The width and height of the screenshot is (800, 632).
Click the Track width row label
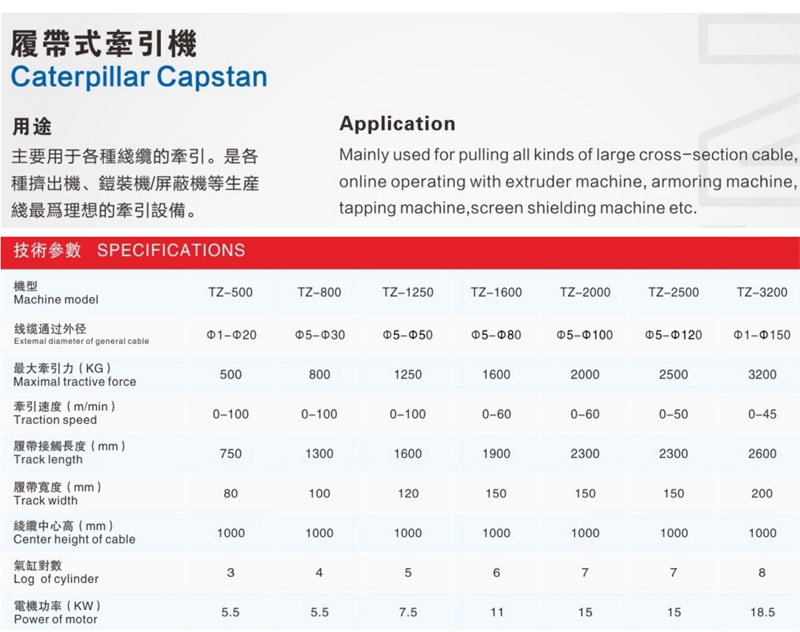click(45, 500)
